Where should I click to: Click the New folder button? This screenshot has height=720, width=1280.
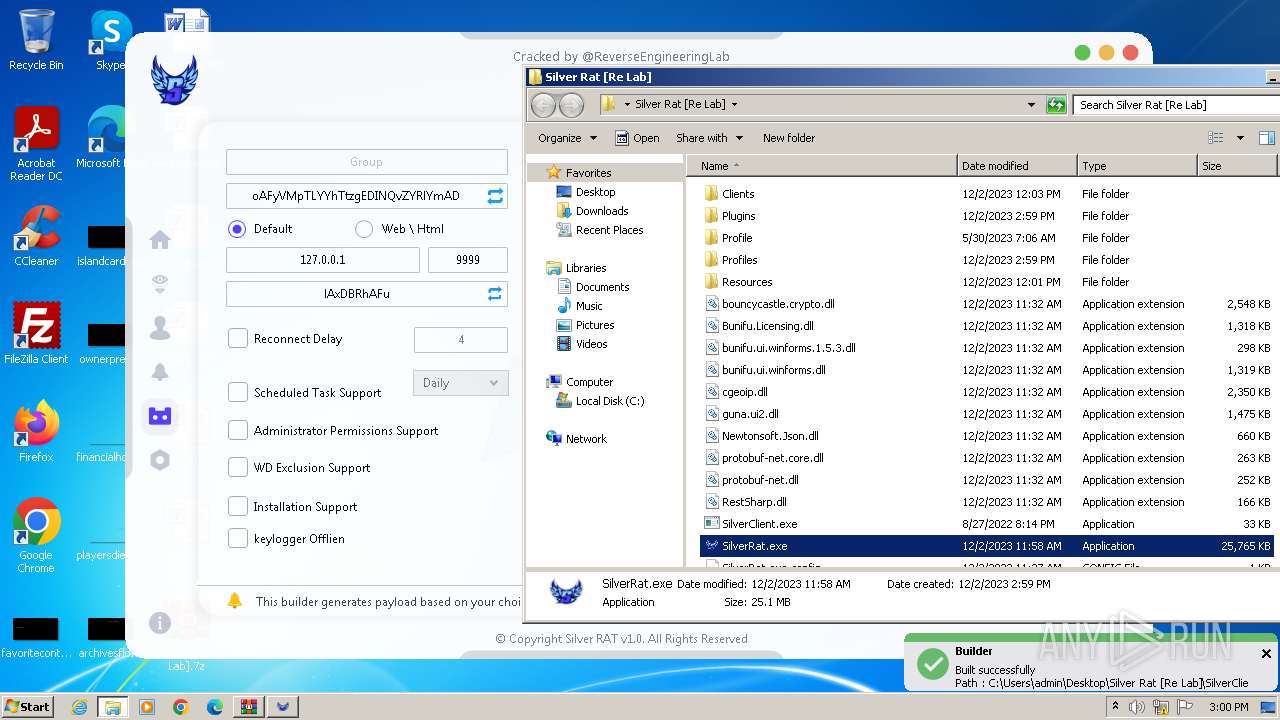pos(789,138)
